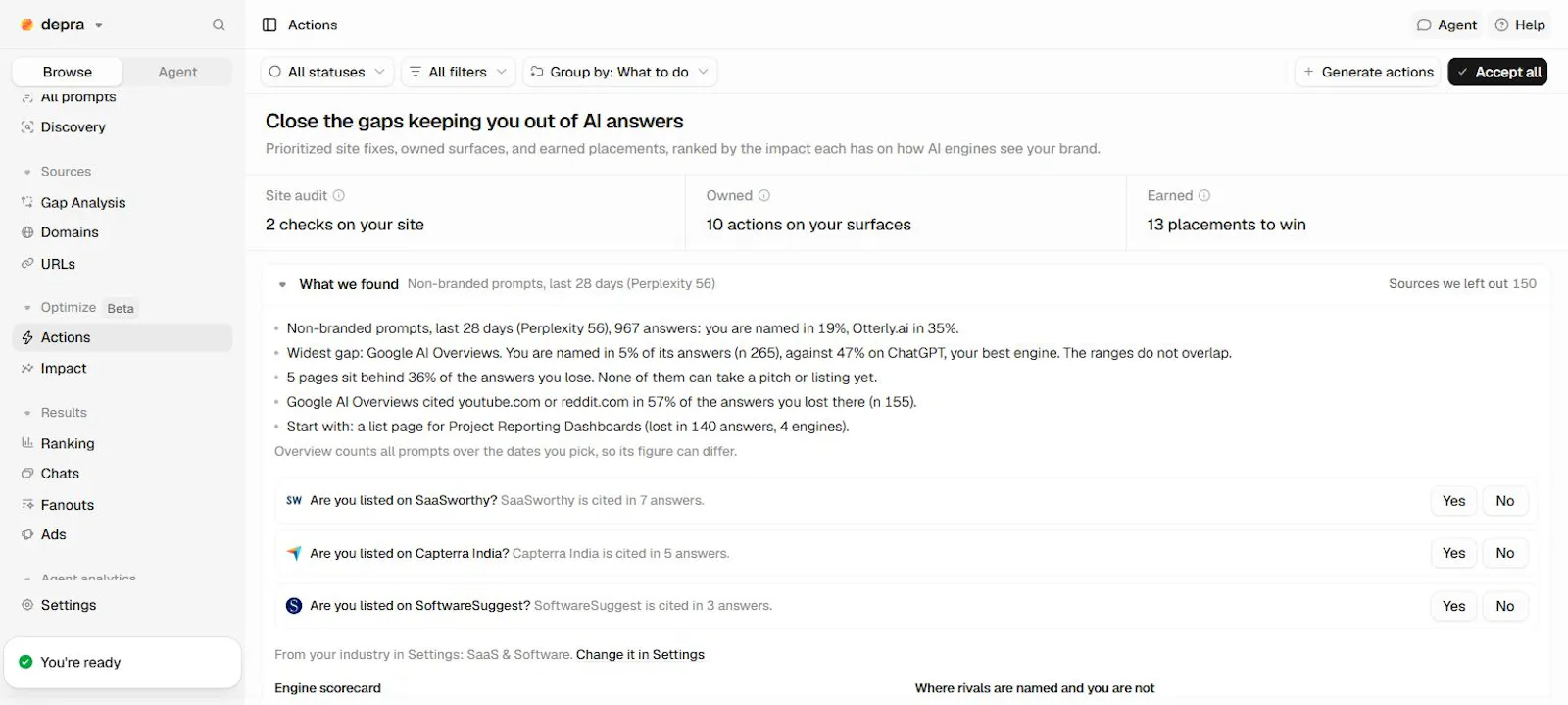Click Sources we left out 150

1462,284
